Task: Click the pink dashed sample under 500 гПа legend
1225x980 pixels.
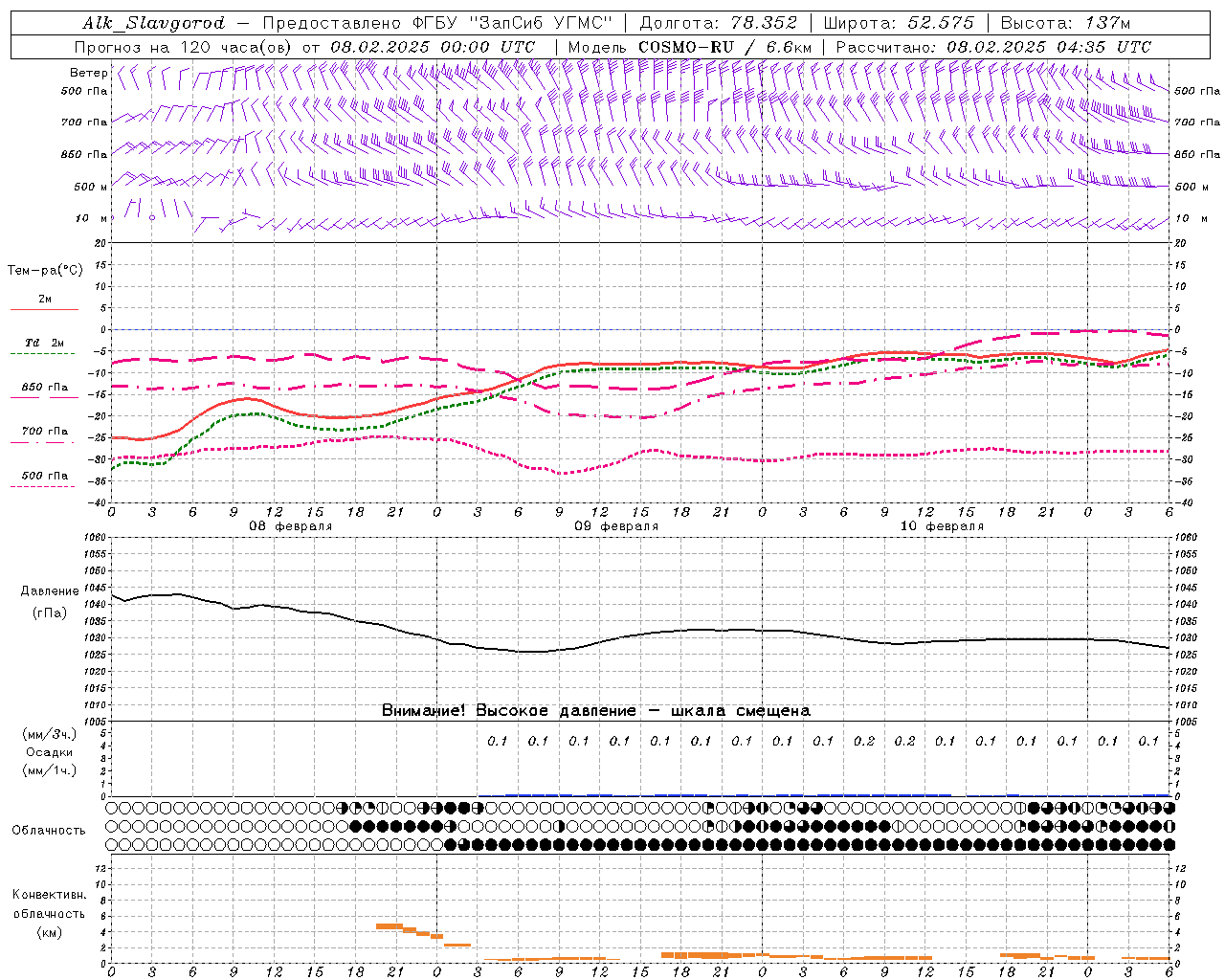Action: (x=43, y=486)
